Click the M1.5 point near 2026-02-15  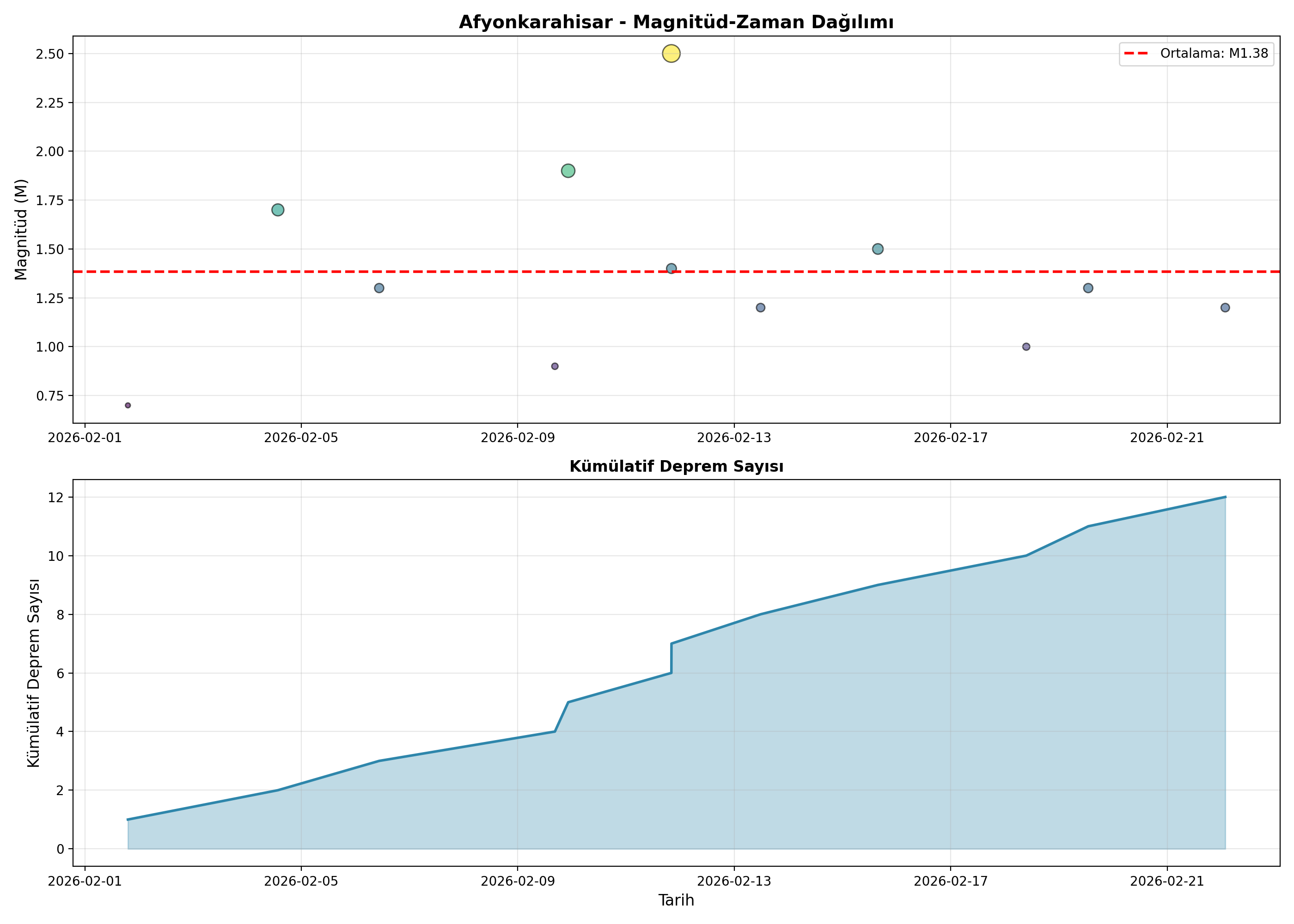click(x=878, y=249)
